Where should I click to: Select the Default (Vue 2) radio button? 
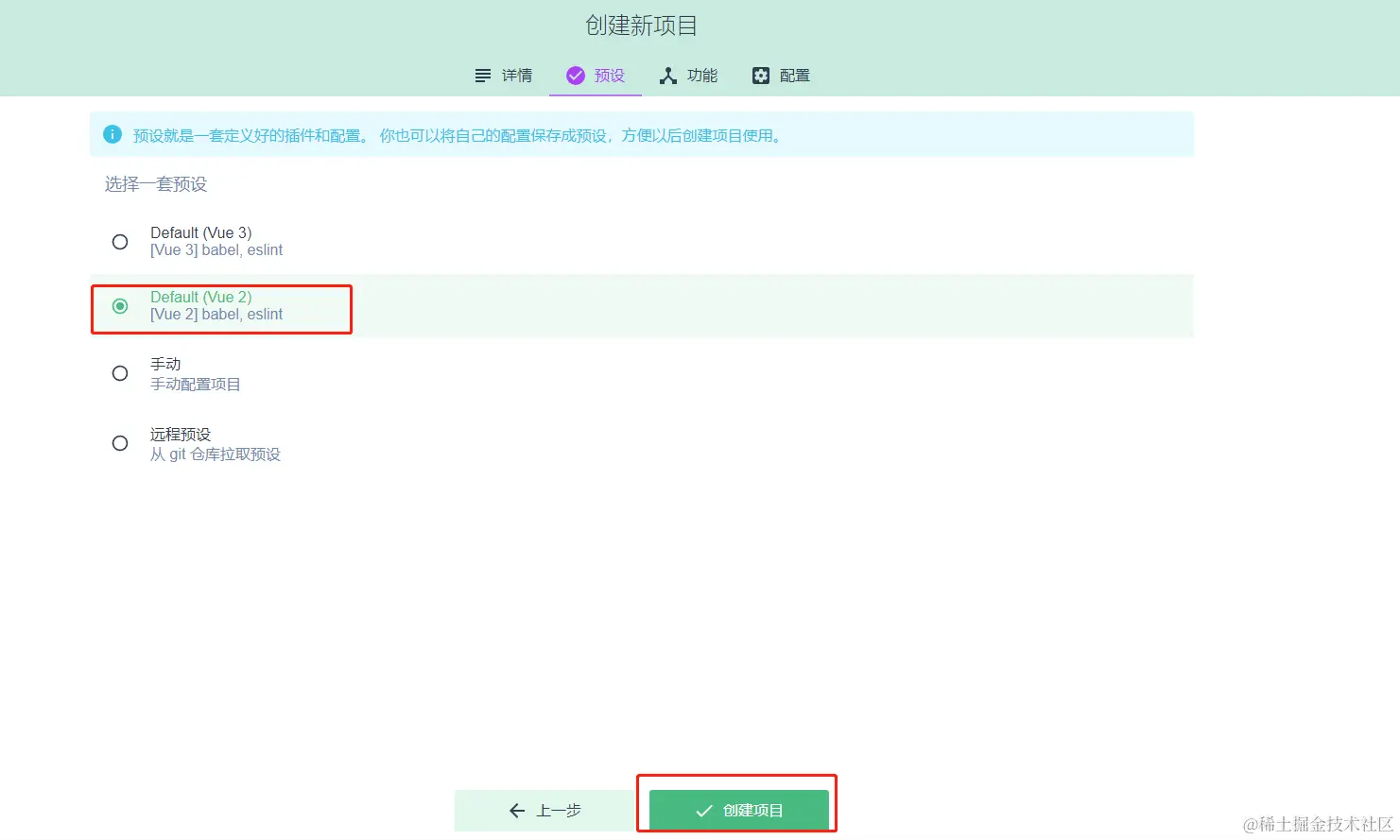click(x=120, y=306)
